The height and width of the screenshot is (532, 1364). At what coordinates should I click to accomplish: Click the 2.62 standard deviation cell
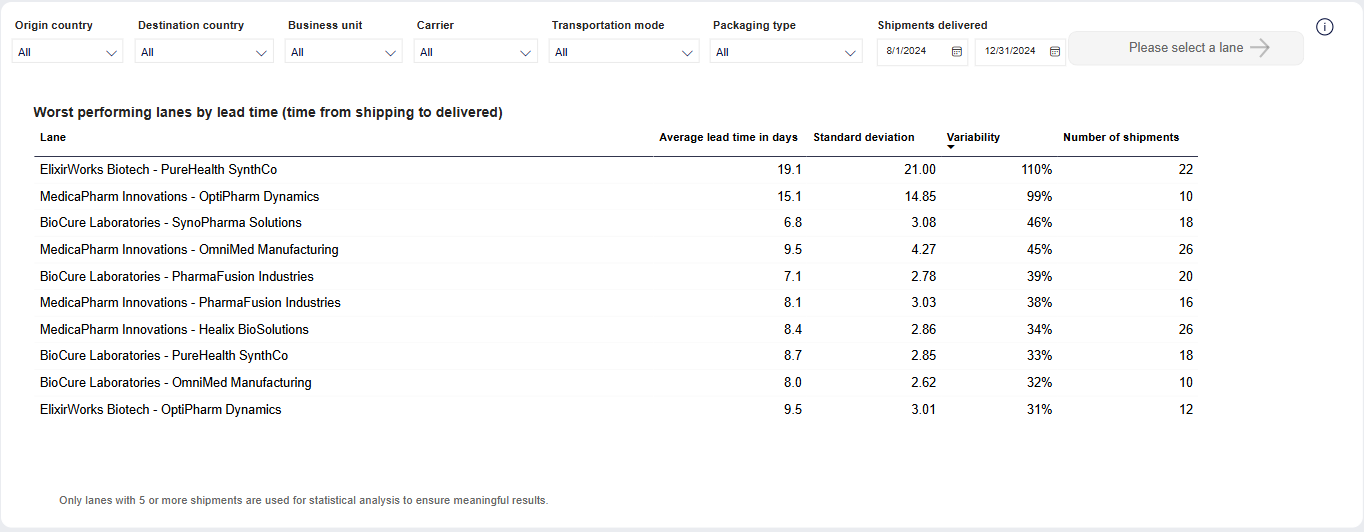[x=923, y=382]
